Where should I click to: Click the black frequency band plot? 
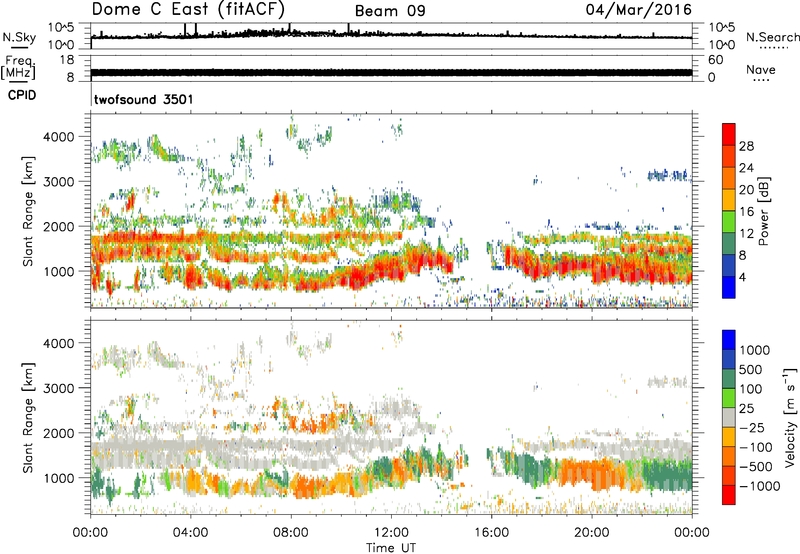391,72
